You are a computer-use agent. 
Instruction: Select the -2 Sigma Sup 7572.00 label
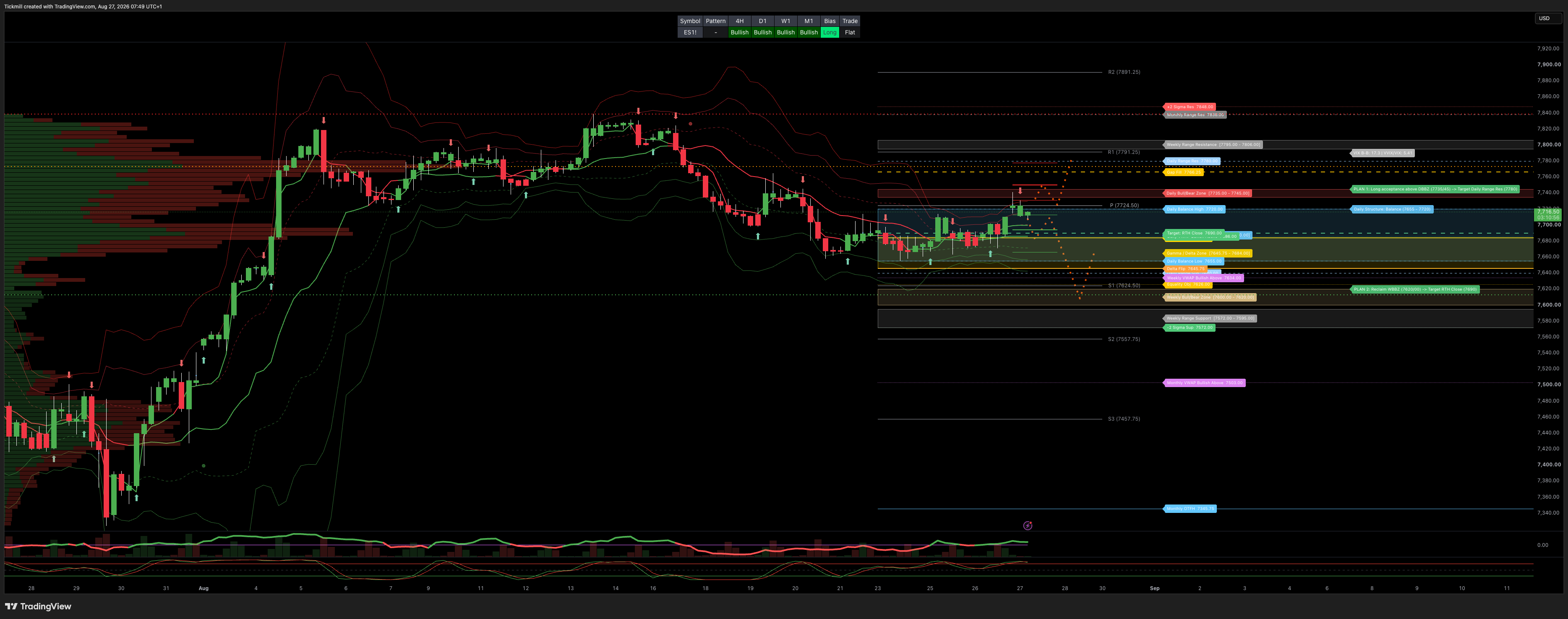tap(1190, 328)
